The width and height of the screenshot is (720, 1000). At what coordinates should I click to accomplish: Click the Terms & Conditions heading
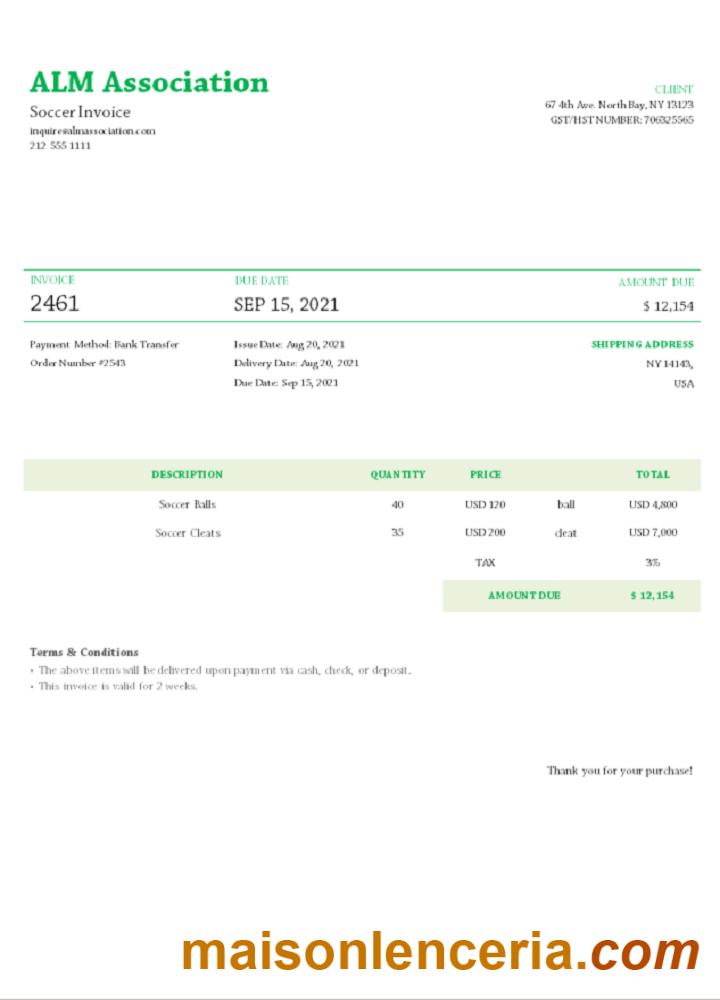(x=84, y=652)
